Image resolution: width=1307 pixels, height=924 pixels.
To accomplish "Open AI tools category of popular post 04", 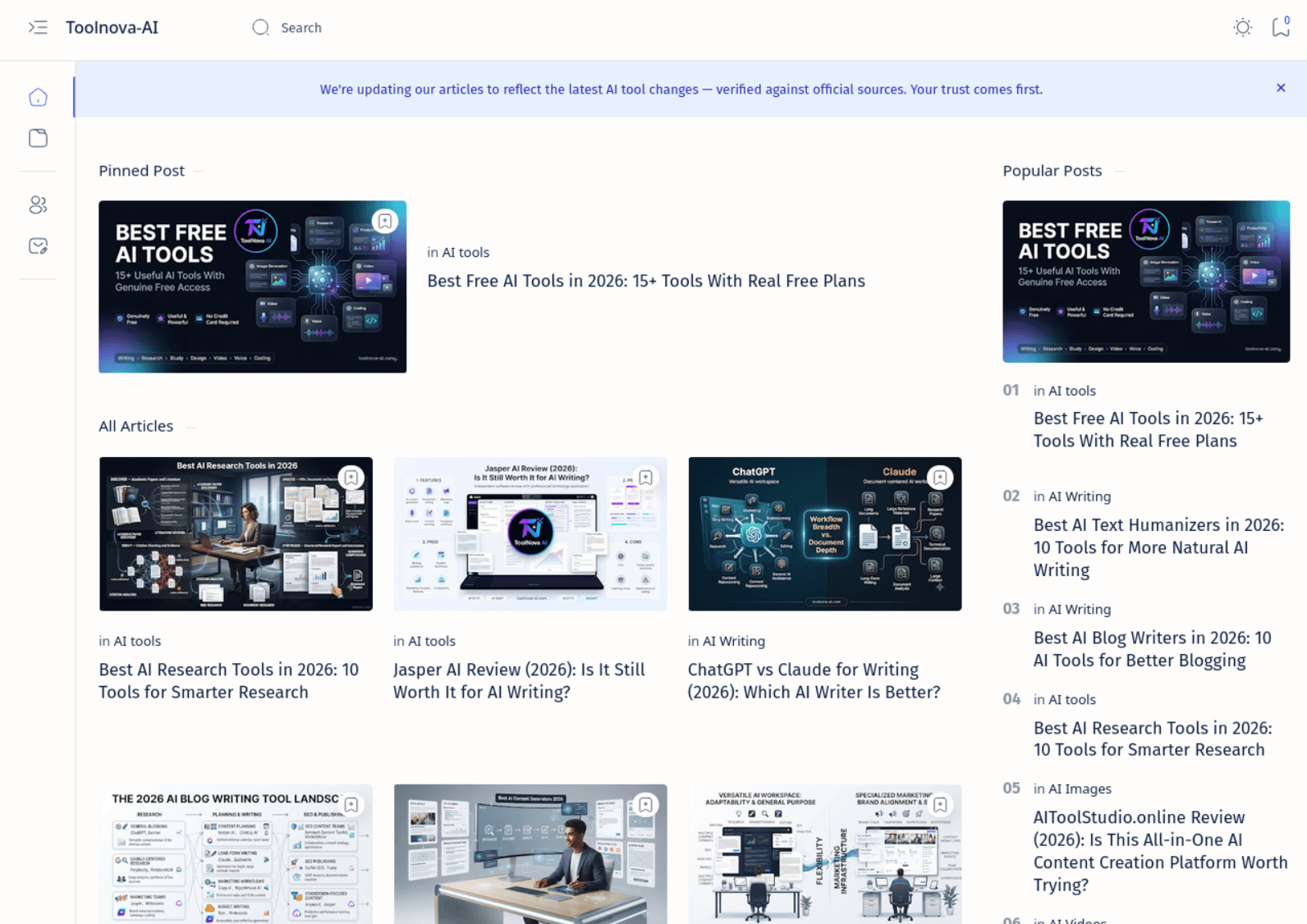I will (1072, 700).
